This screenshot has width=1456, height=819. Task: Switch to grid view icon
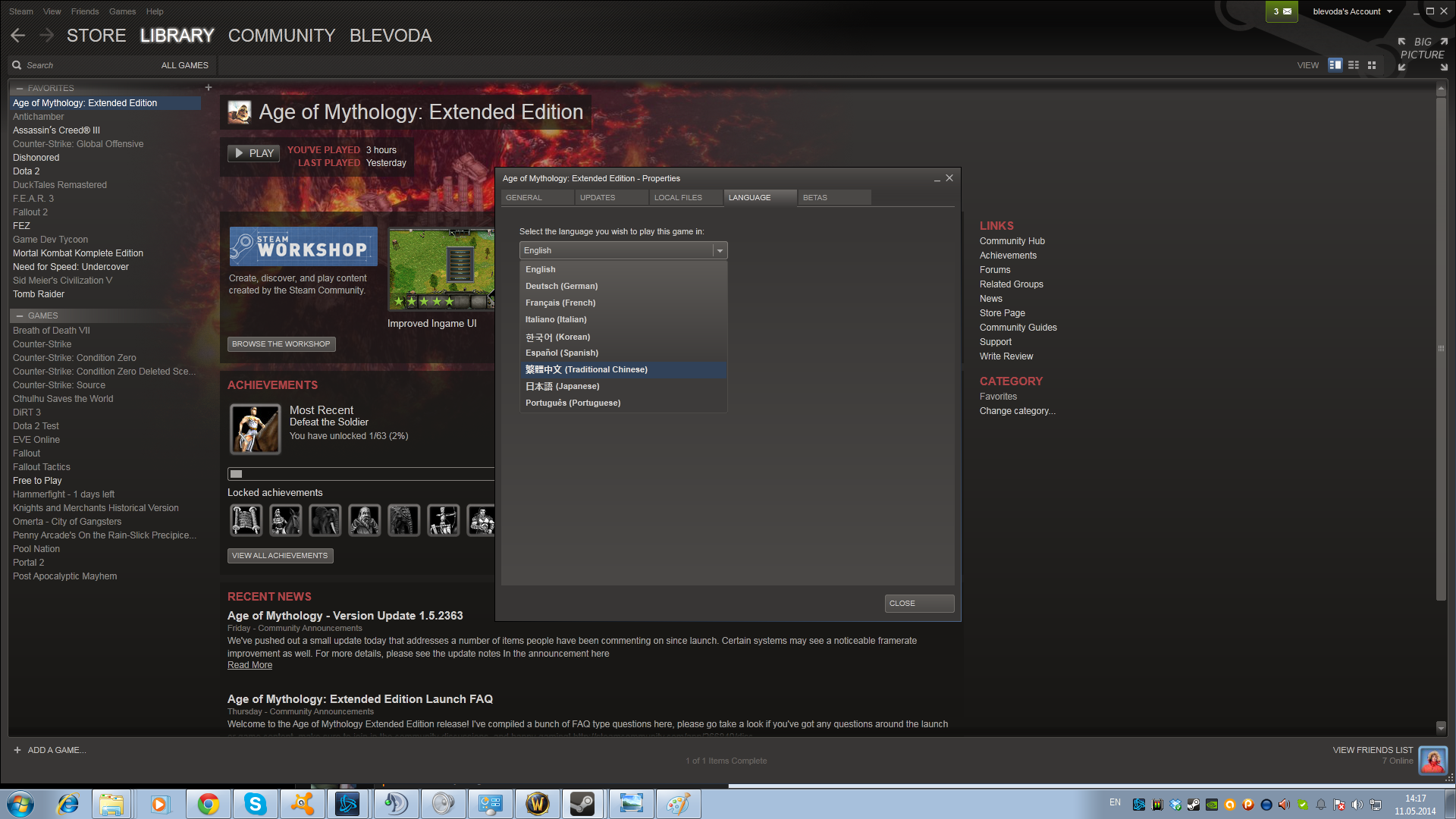point(1372,65)
